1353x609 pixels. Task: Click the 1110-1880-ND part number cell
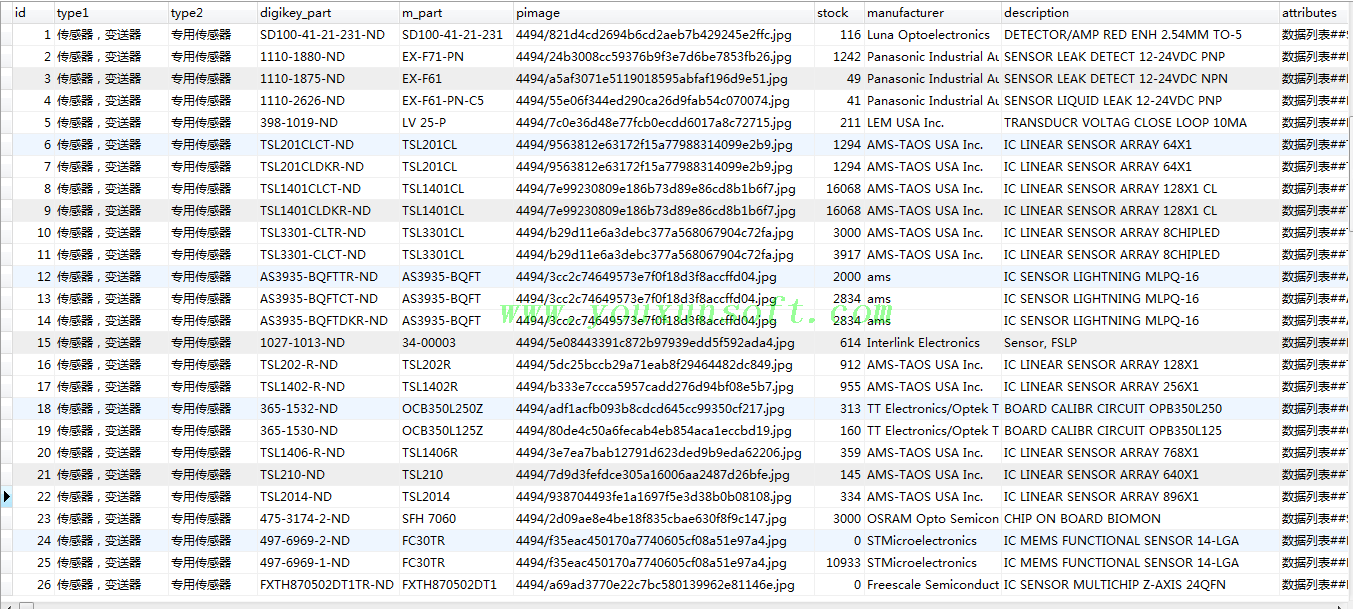click(x=328, y=57)
